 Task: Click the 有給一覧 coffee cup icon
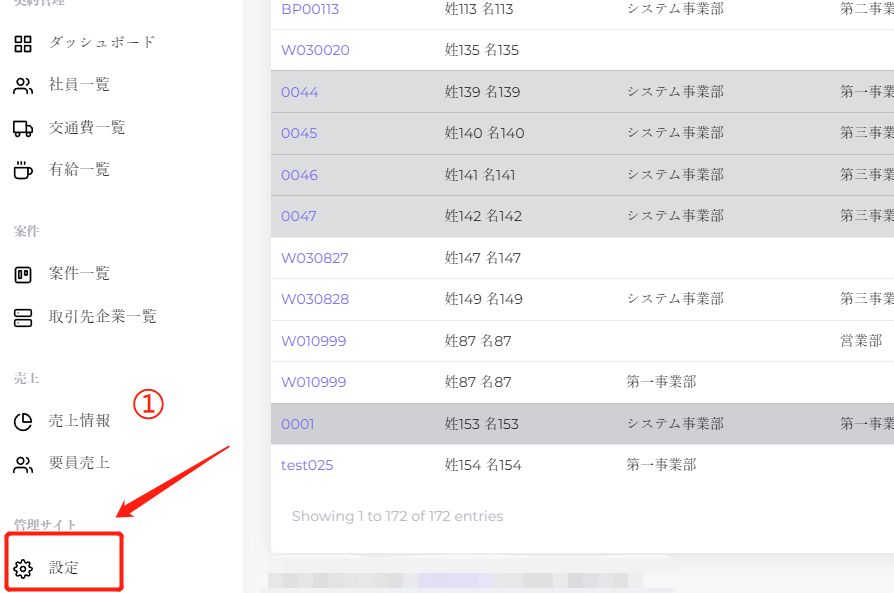[x=23, y=170]
